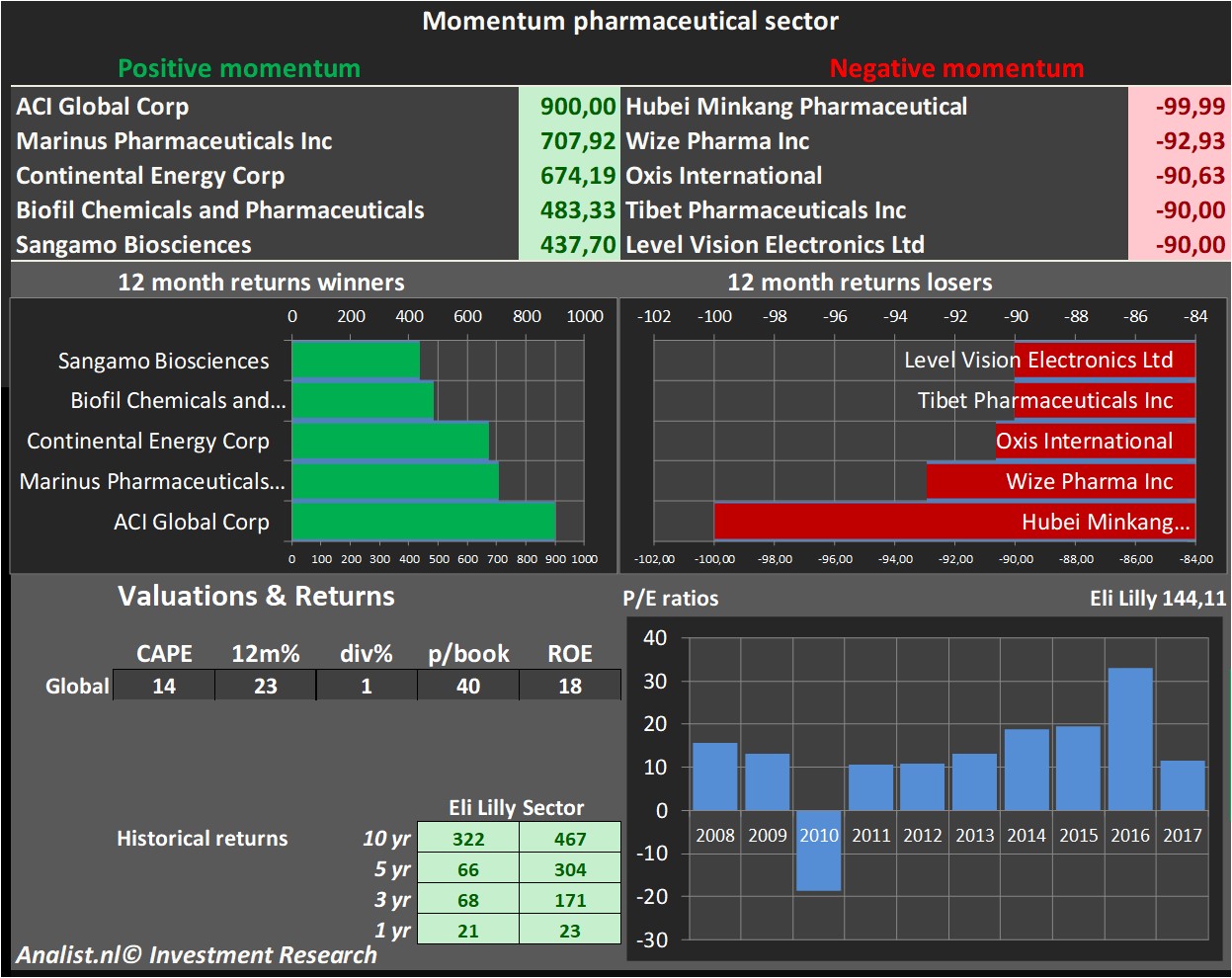Click the Wize Pharma Inc red bar
This screenshot has height=978, width=1232.
[1060, 481]
